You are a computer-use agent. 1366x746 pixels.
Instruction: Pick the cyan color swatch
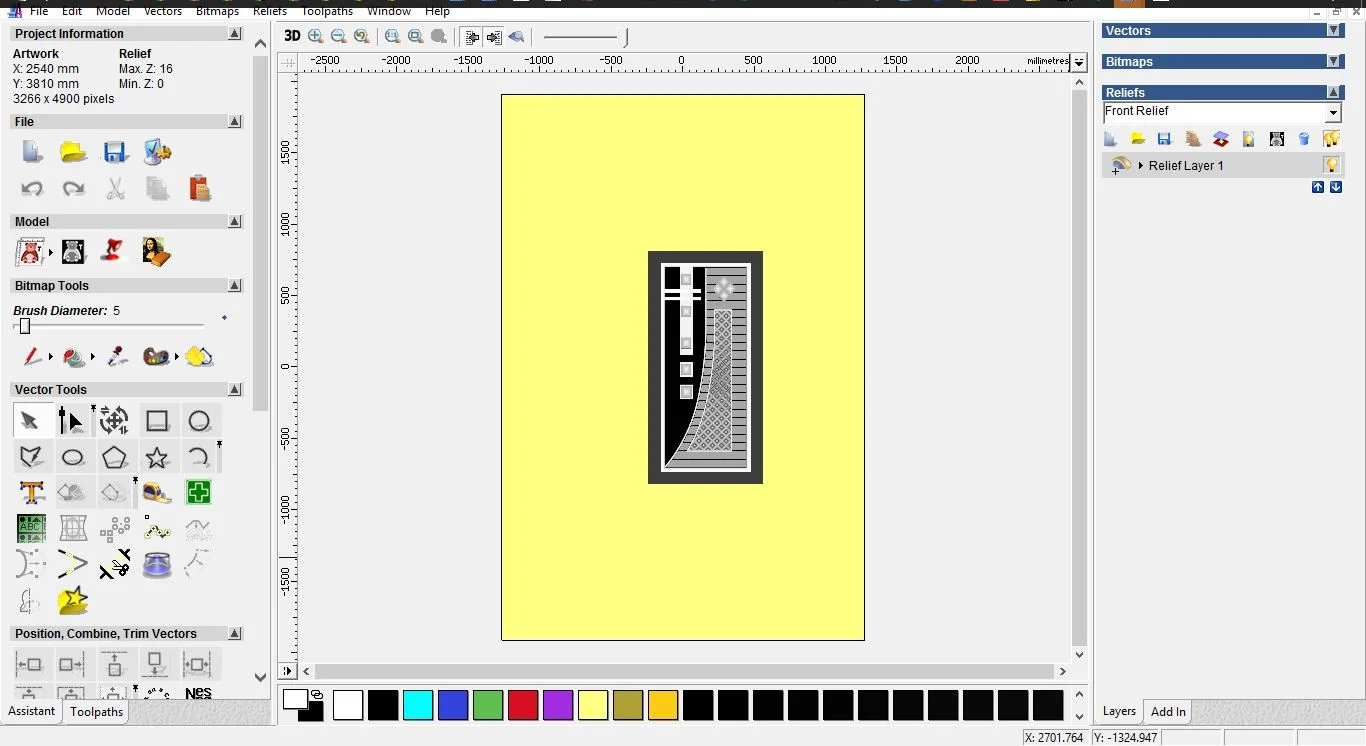coord(417,705)
